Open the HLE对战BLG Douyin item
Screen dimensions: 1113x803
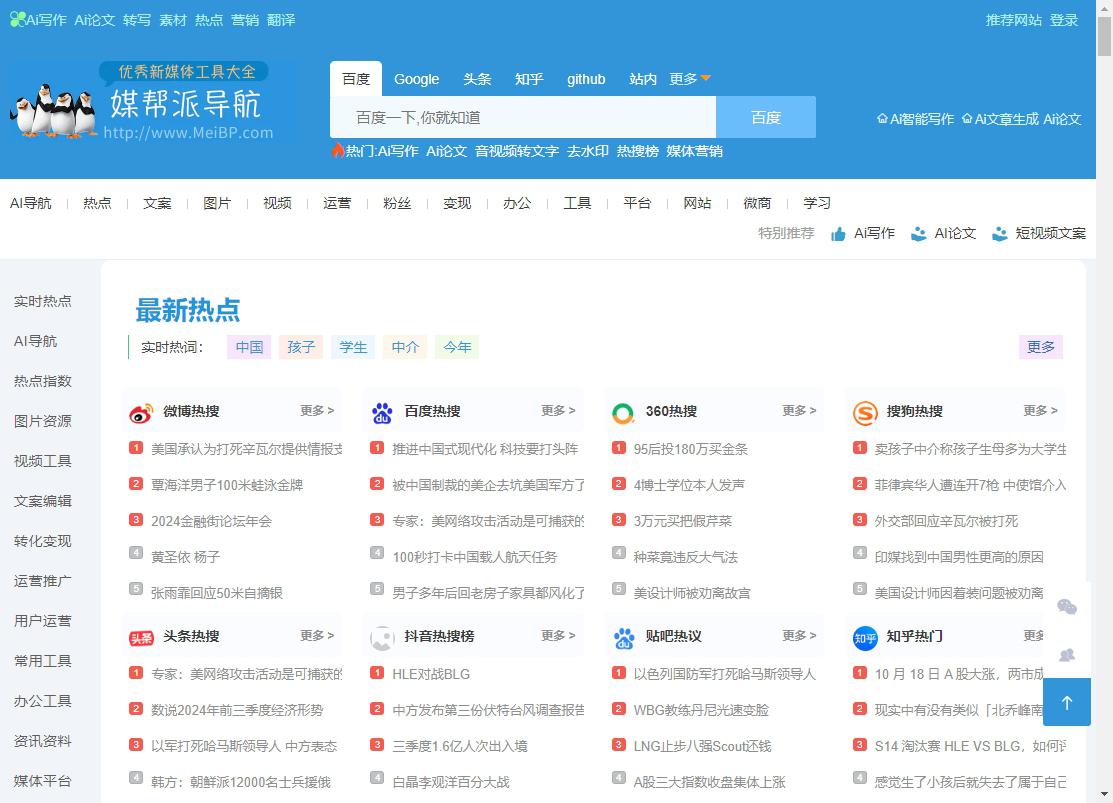(431, 674)
